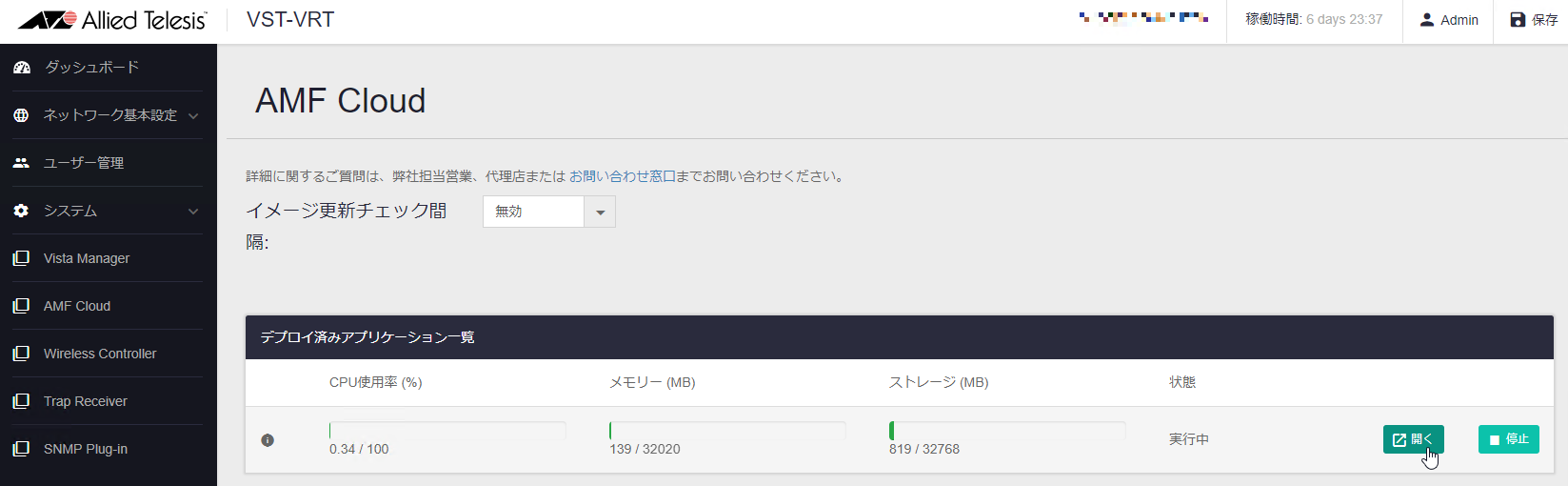
Task: Click the VST-VRT device name
Action: pyautogui.click(x=290, y=20)
